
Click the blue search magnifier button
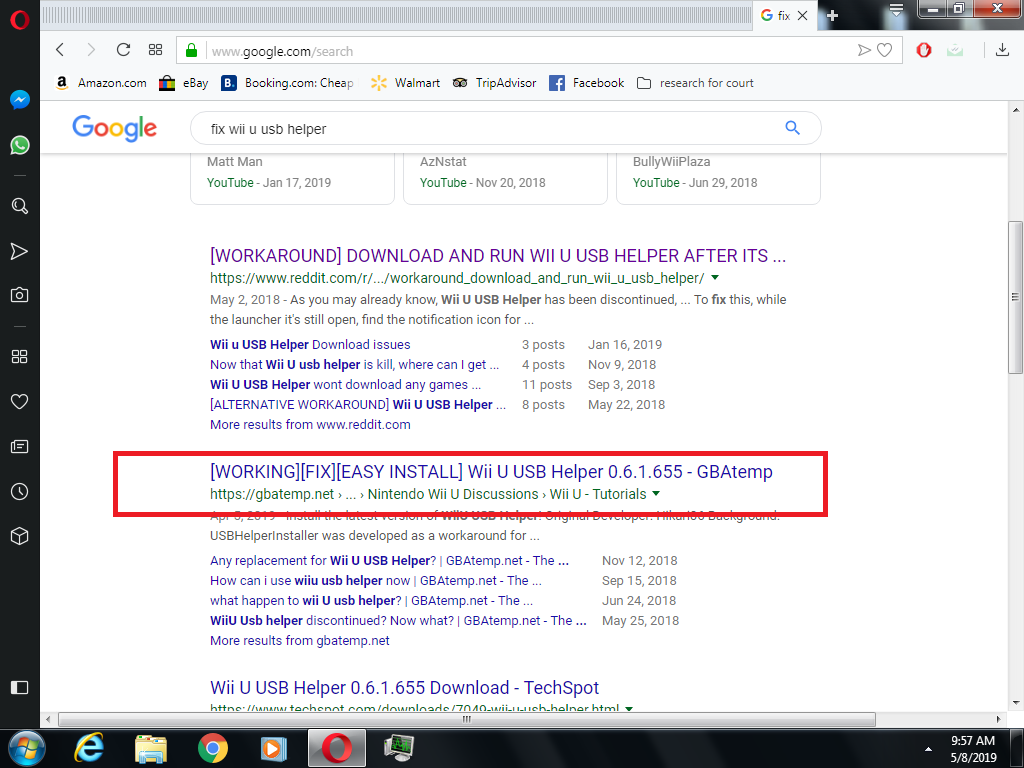coord(792,128)
